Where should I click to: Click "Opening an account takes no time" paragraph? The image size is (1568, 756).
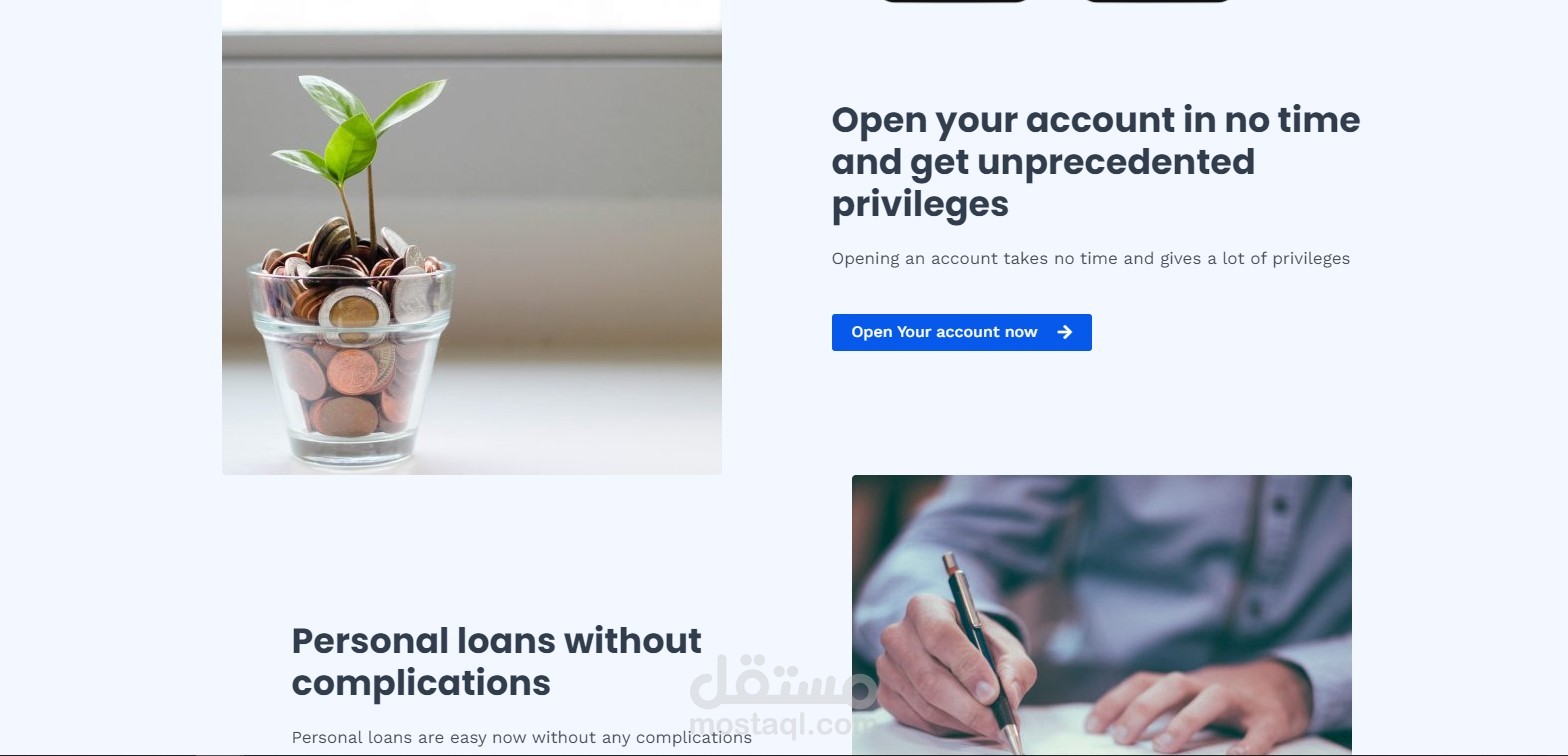[1091, 258]
